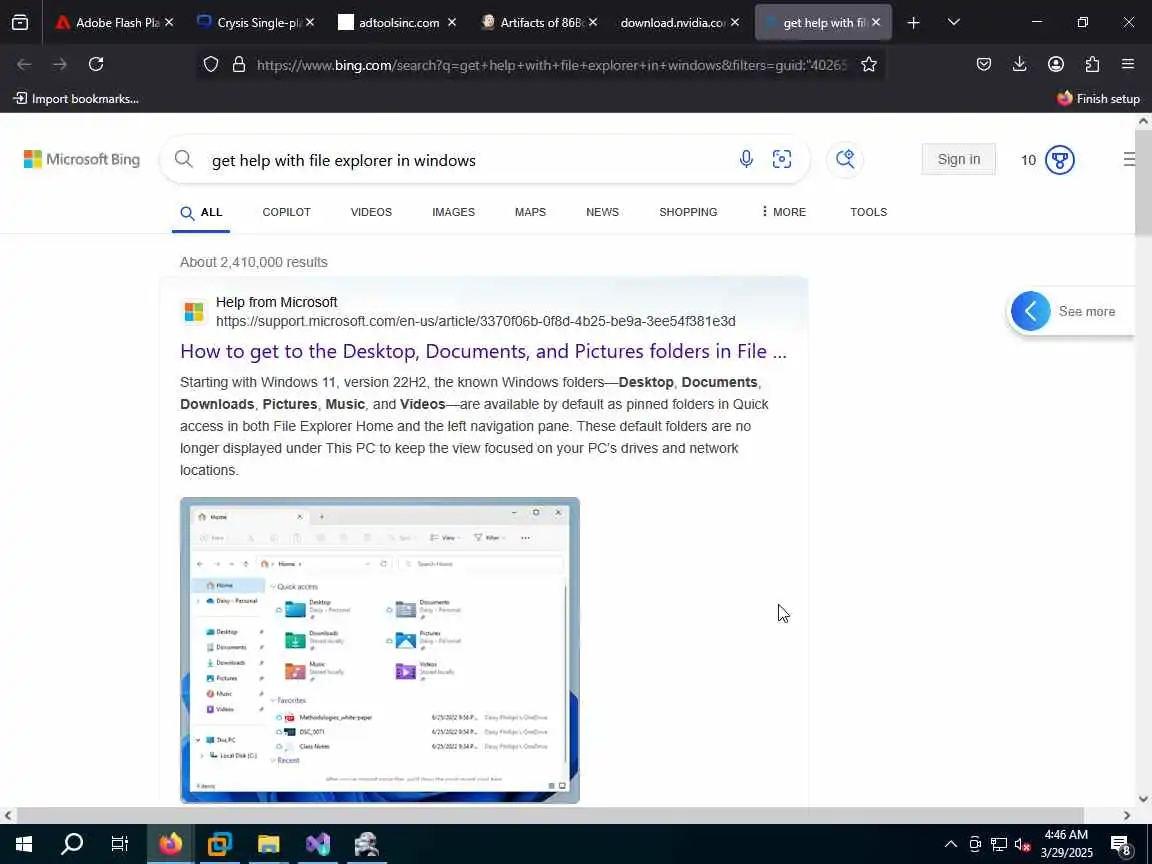Open Visual Studio from taskbar
Image resolution: width=1152 pixels, height=864 pixels.
[318, 844]
